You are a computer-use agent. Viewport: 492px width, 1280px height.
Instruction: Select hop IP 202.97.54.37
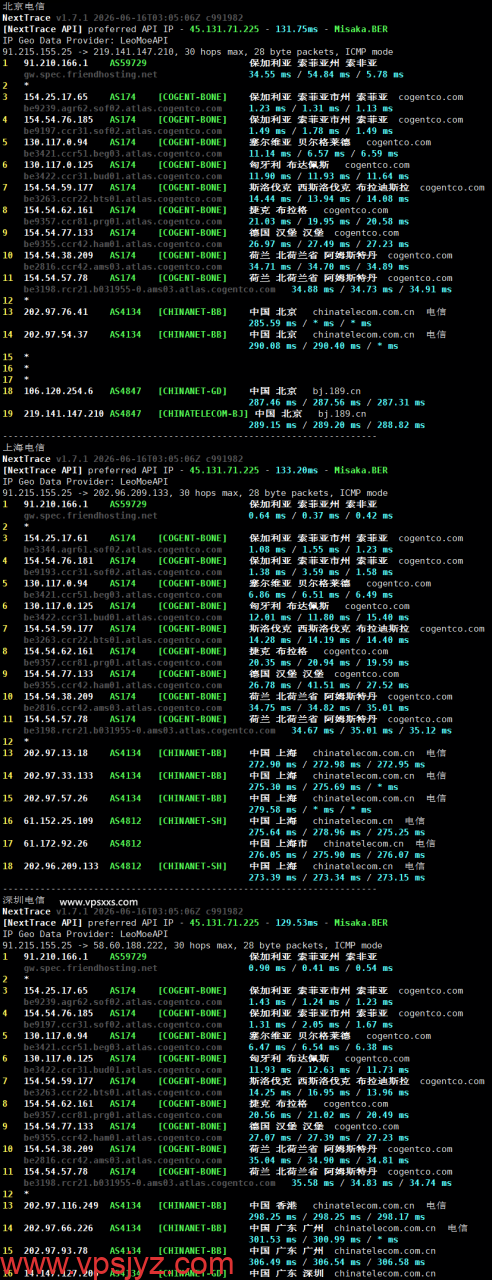click(54, 334)
